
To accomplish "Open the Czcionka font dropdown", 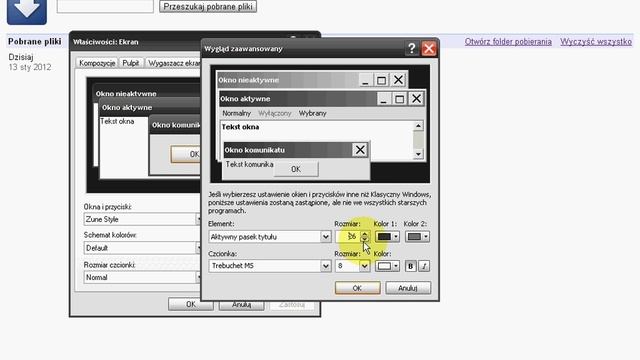I will 325,266.
